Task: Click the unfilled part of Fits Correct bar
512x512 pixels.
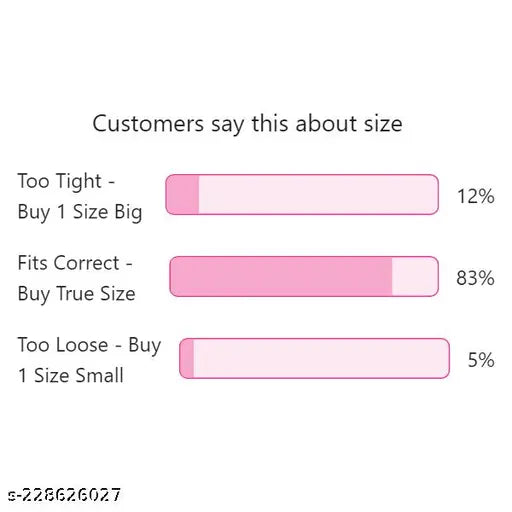Action: 415,276
